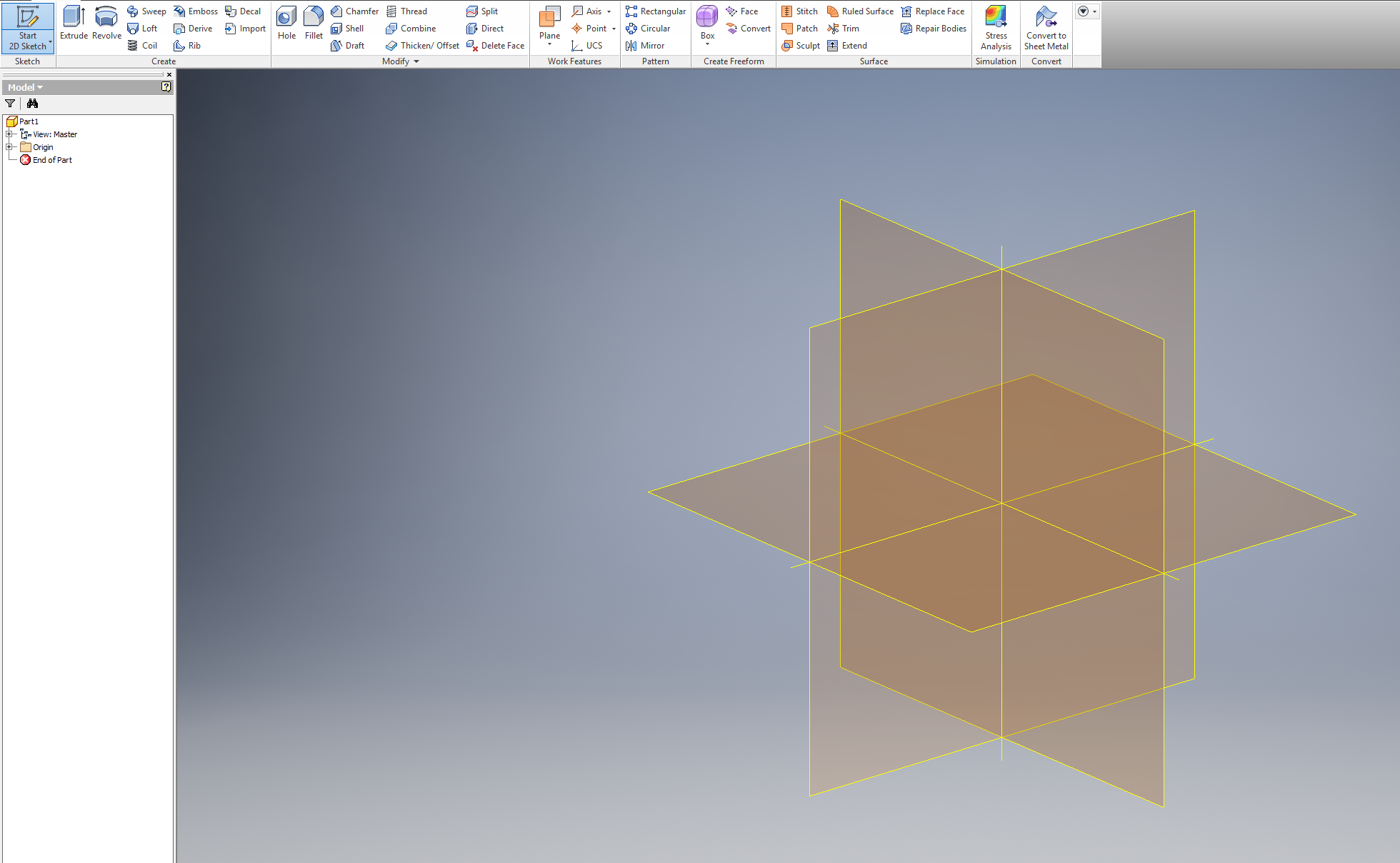This screenshot has width=1400, height=863.
Task: Open the Axis dropdown arrow
Action: point(609,11)
